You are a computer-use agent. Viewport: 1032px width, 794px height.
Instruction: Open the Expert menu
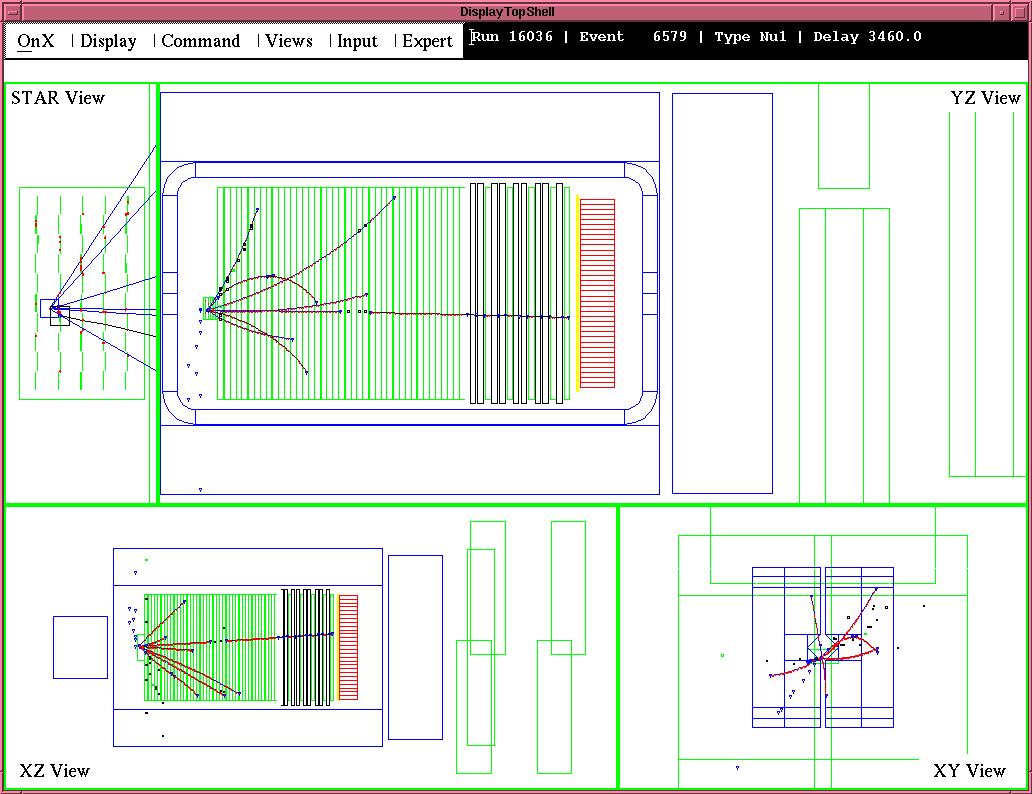(427, 41)
